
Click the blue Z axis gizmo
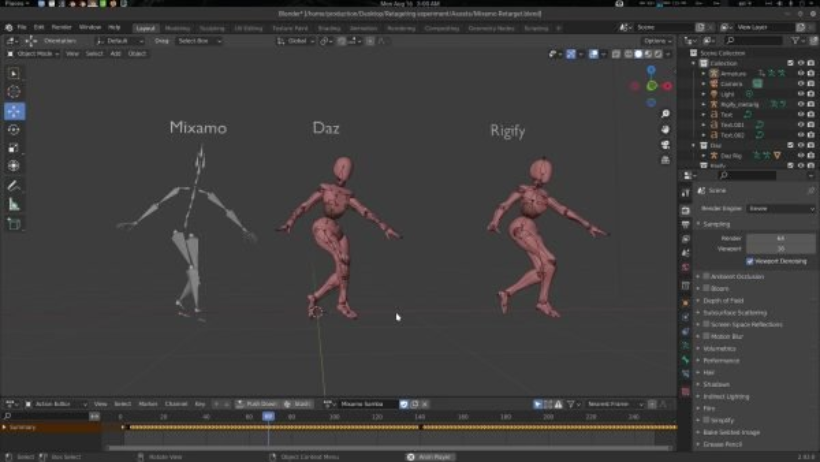point(651,70)
